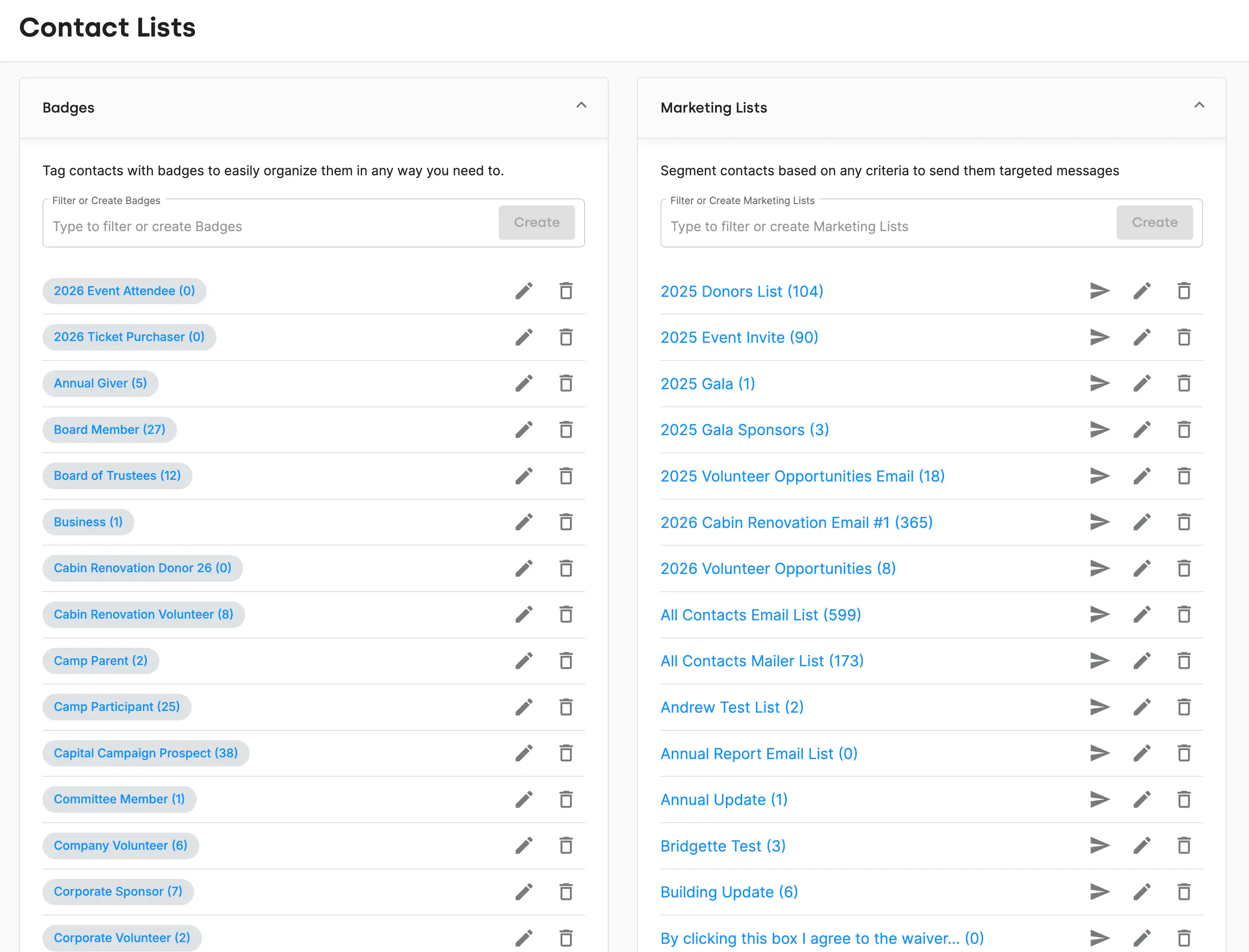Delete the Annual Giver badge
The image size is (1249, 952).
566,383
